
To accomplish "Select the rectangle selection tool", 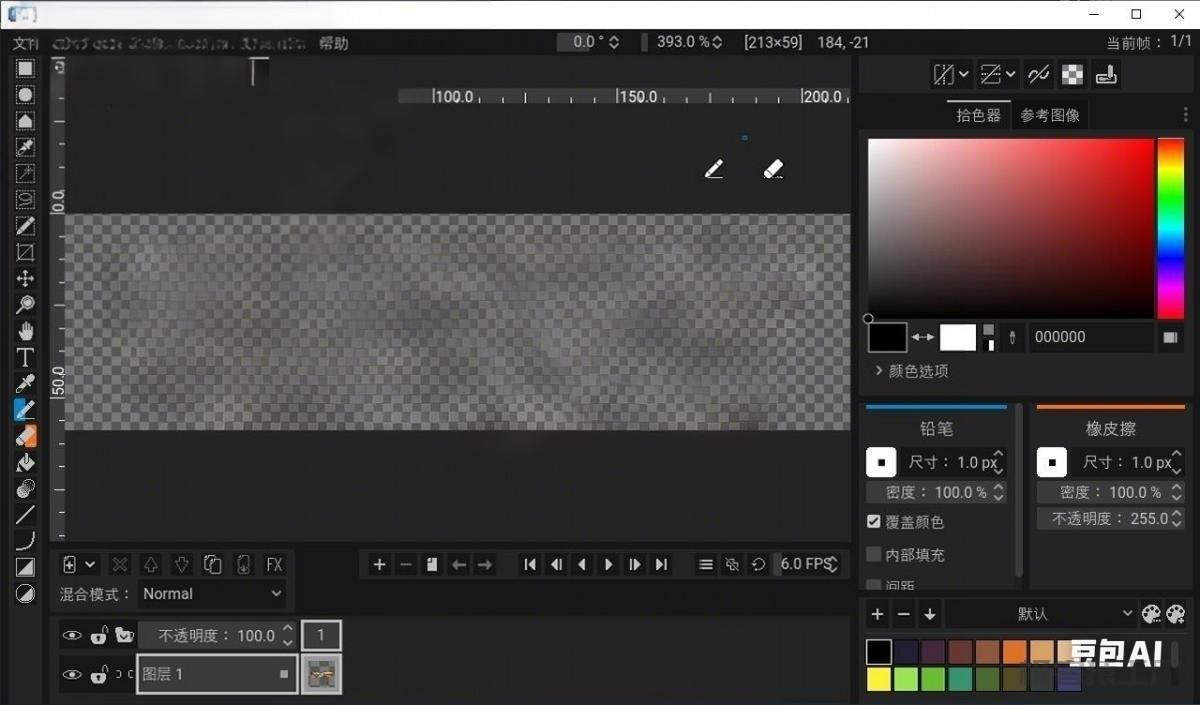I will 25,68.
